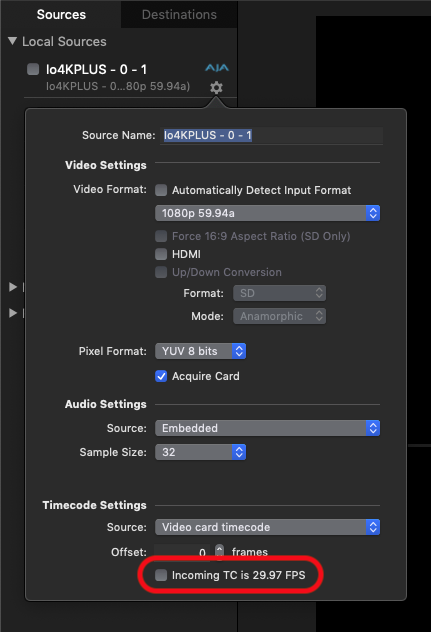Open the 1080p 59.94a video format dropdown
The width and height of the screenshot is (431, 632).
click(x=267, y=213)
